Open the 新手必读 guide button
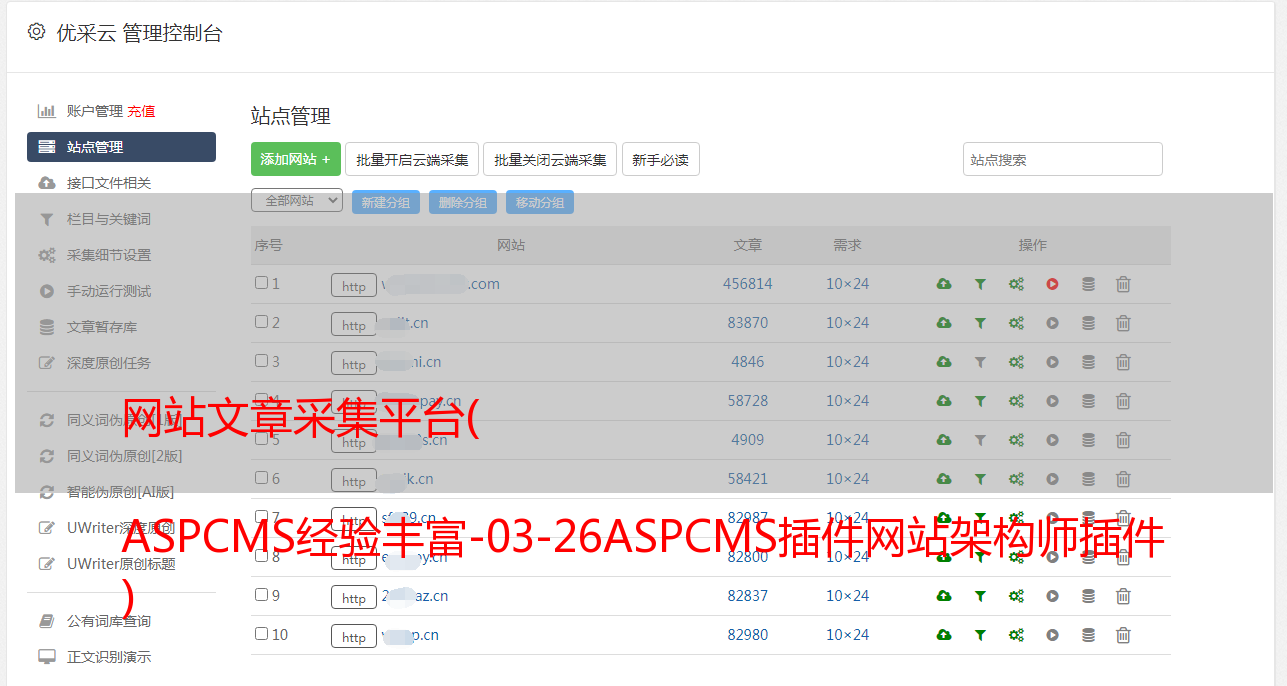 click(x=661, y=159)
